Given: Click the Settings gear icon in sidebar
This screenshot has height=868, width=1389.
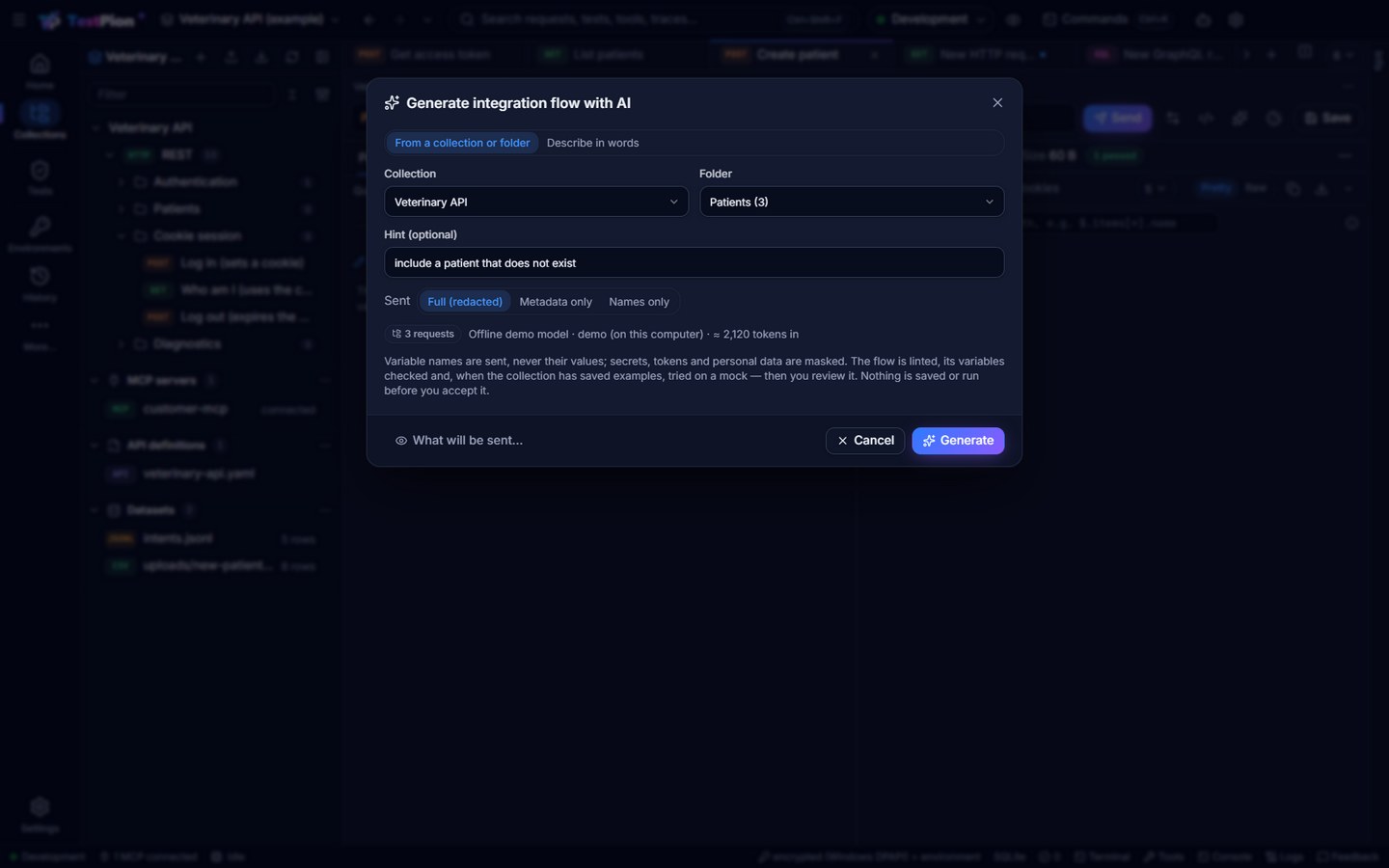Looking at the screenshot, I should [40, 814].
